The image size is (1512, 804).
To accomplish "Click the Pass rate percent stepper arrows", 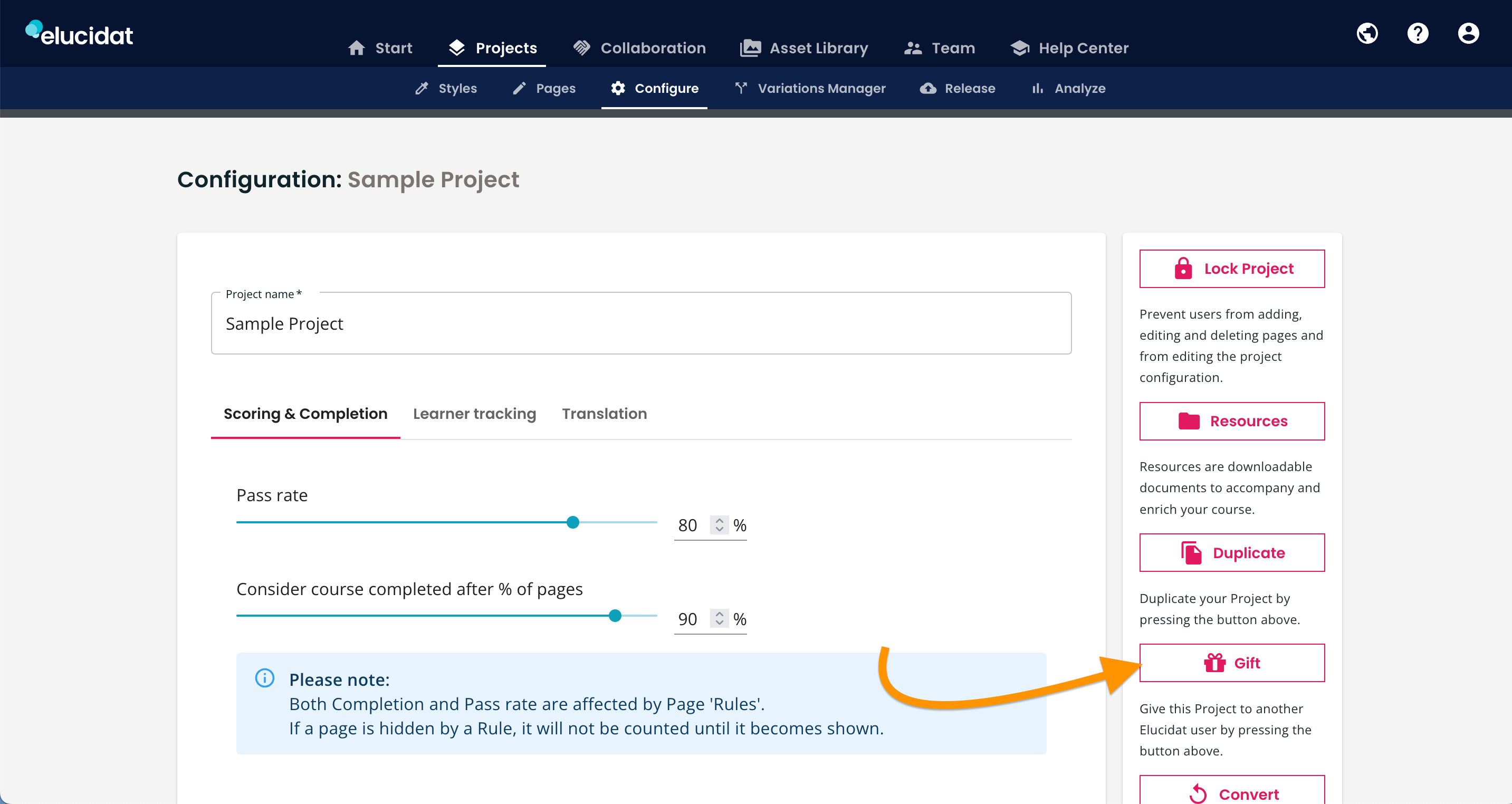I will 719,524.
